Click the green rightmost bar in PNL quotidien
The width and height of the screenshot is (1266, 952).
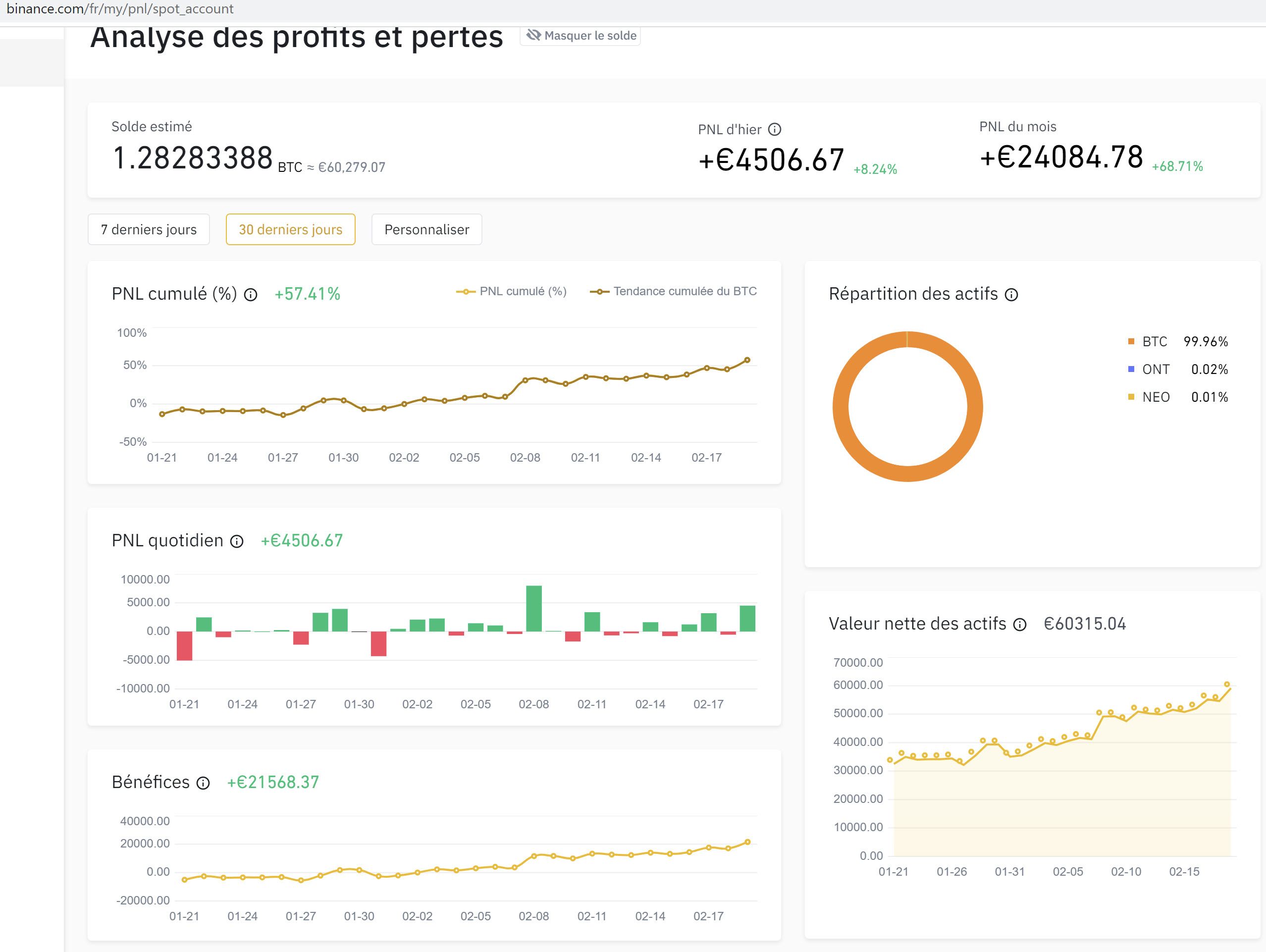pyautogui.click(x=747, y=618)
